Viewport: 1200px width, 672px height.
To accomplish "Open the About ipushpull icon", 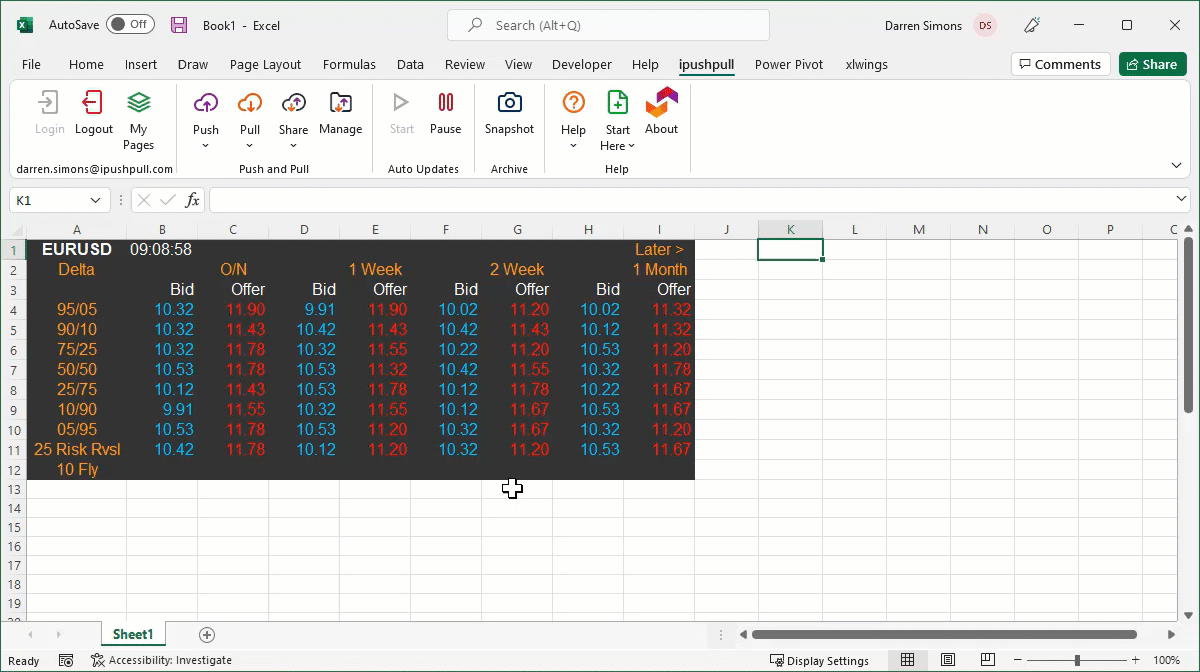I will tap(662, 102).
